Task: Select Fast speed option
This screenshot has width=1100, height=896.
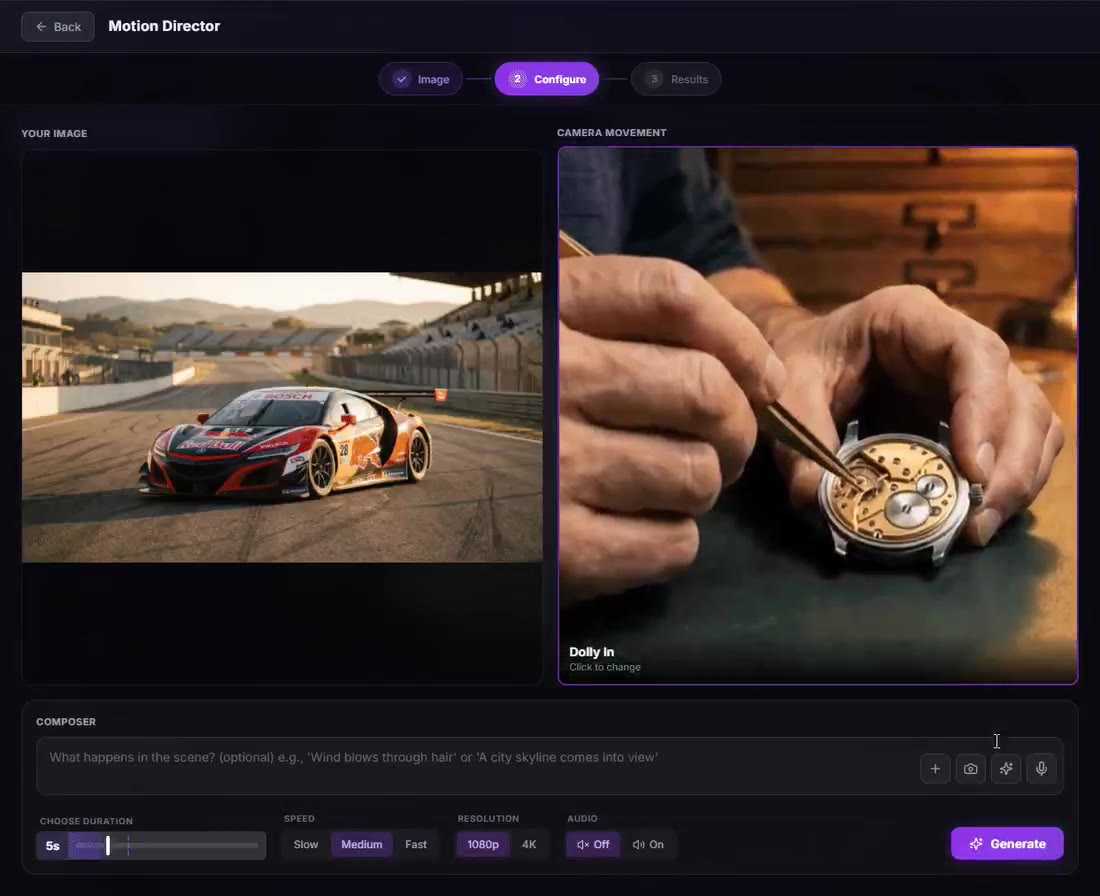Action: point(416,844)
